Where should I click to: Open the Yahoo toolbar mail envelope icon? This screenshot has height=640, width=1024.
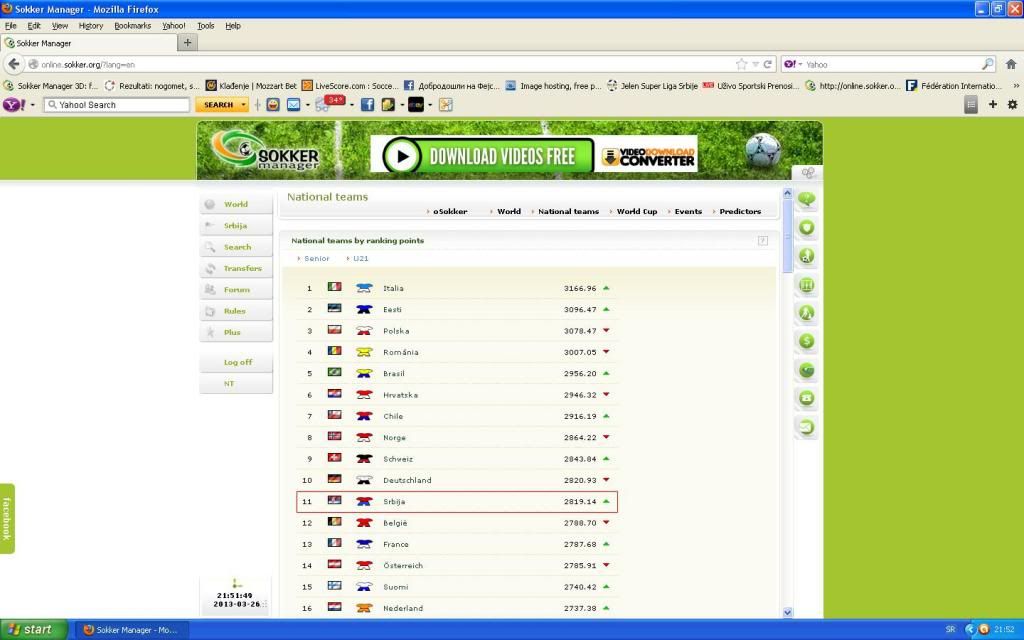coord(293,104)
